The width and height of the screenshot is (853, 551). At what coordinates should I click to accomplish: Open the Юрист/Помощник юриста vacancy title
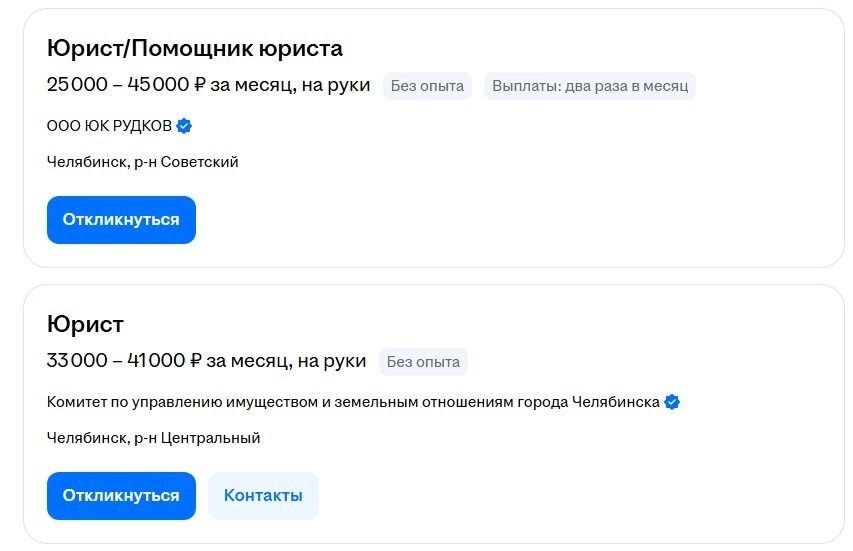click(195, 48)
